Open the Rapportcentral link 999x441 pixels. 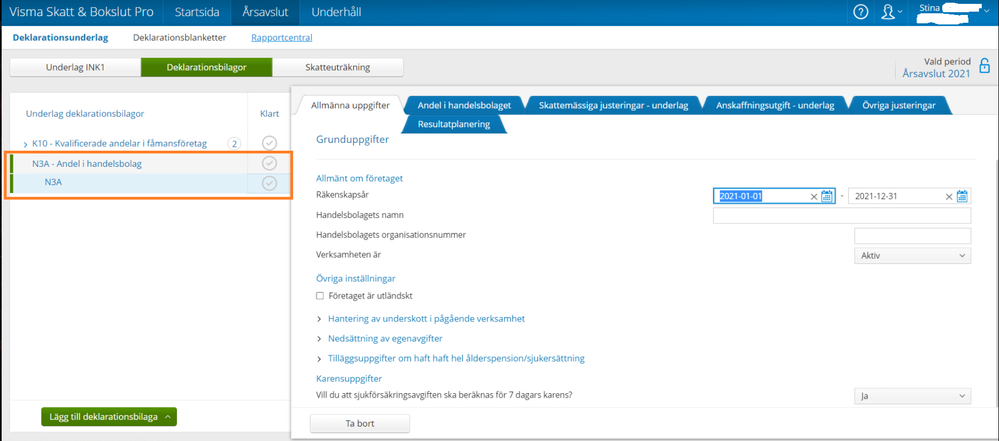(x=281, y=38)
